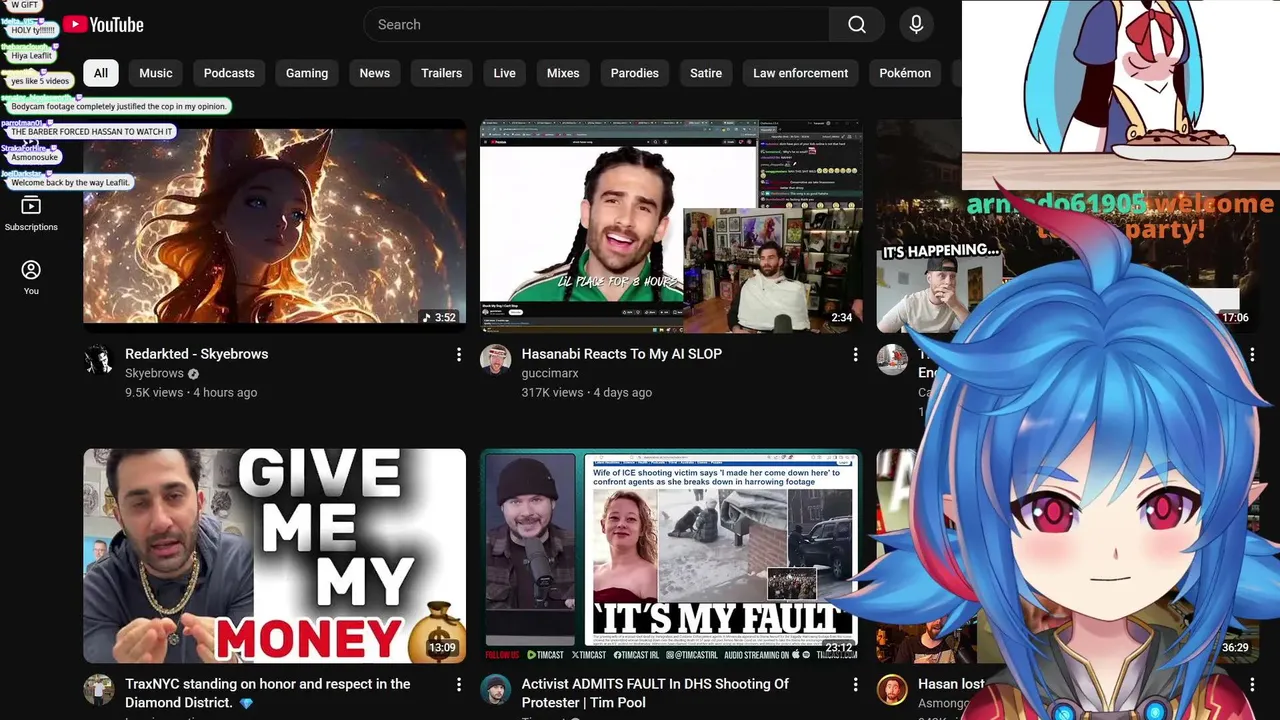Select the Mixes filter chip
Image resolution: width=1280 pixels, height=720 pixels.
tap(563, 73)
